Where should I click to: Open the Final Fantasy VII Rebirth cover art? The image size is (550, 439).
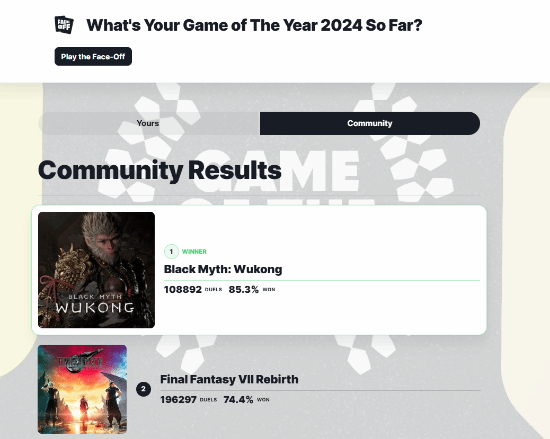point(82,390)
